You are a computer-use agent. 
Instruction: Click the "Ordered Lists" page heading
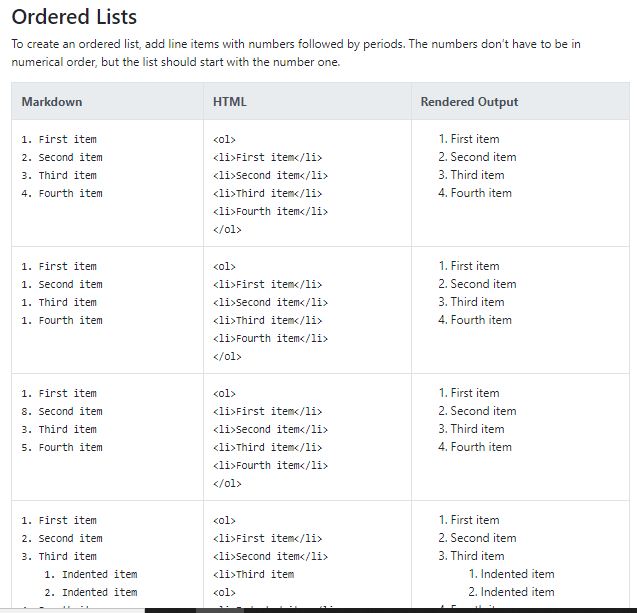coord(74,17)
